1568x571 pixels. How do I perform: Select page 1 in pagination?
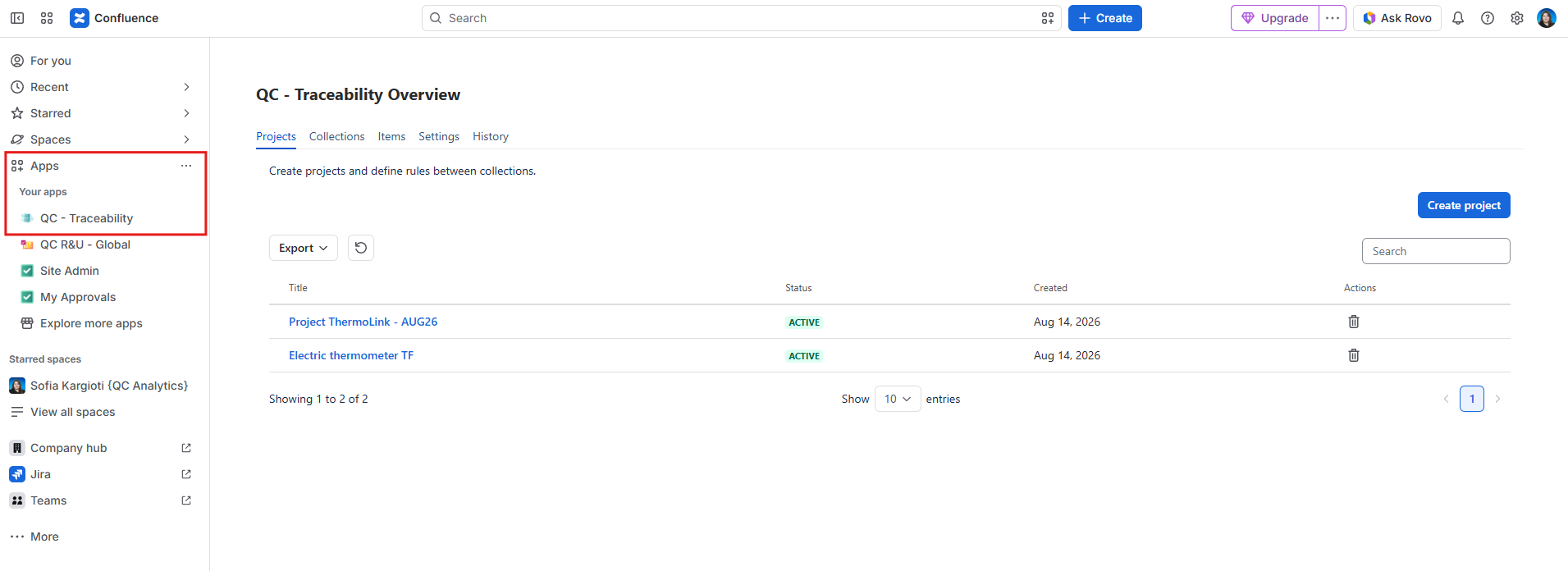pyautogui.click(x=1472, y=399)
